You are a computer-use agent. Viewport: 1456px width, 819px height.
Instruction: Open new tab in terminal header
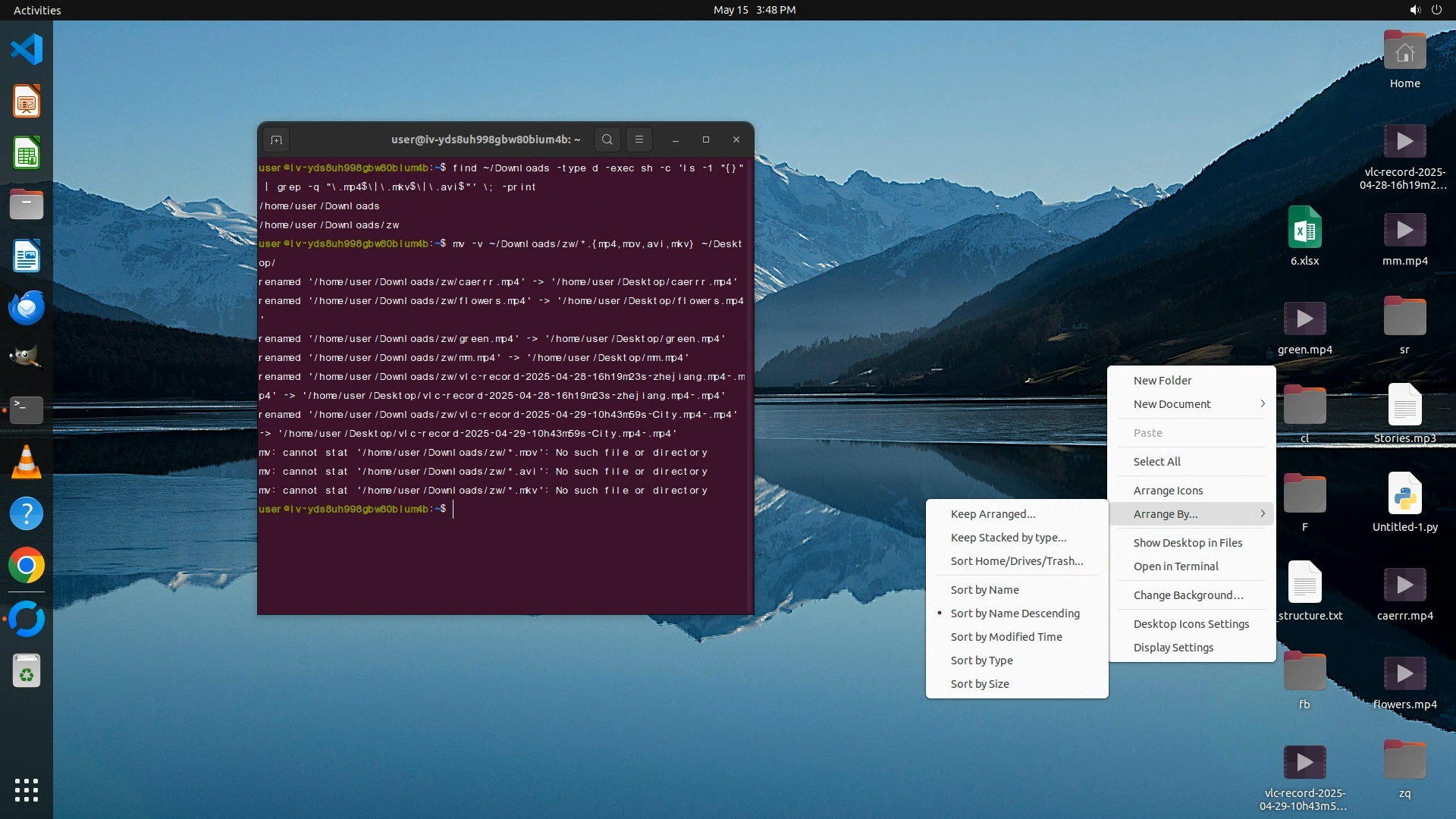click(x=276, y=140)
